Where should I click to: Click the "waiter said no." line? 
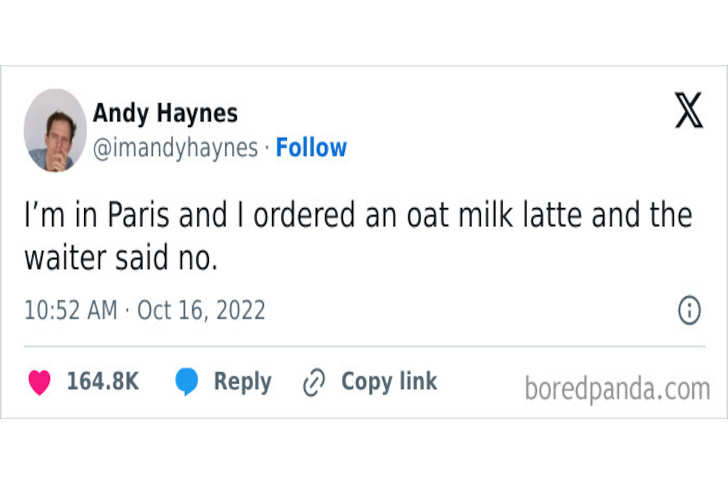click(x=120, y=258)
